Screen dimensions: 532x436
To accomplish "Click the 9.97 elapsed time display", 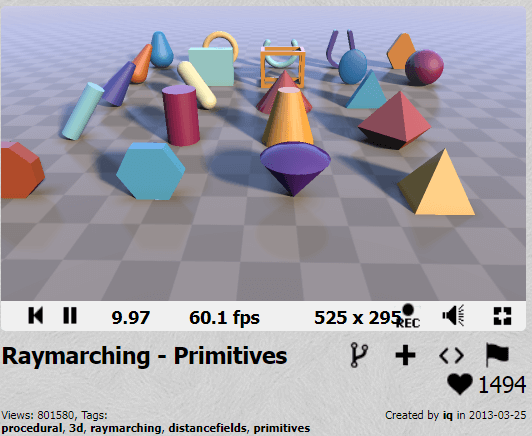I will click(x=131, y=318).
